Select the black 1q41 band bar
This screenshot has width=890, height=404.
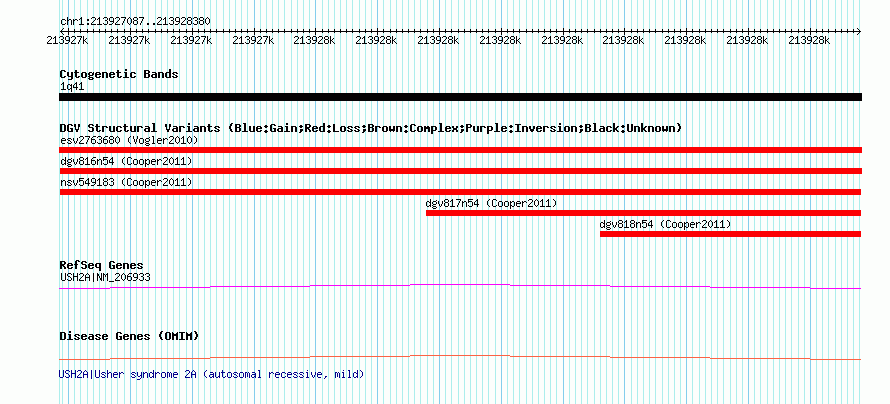[x=460, y=97]
